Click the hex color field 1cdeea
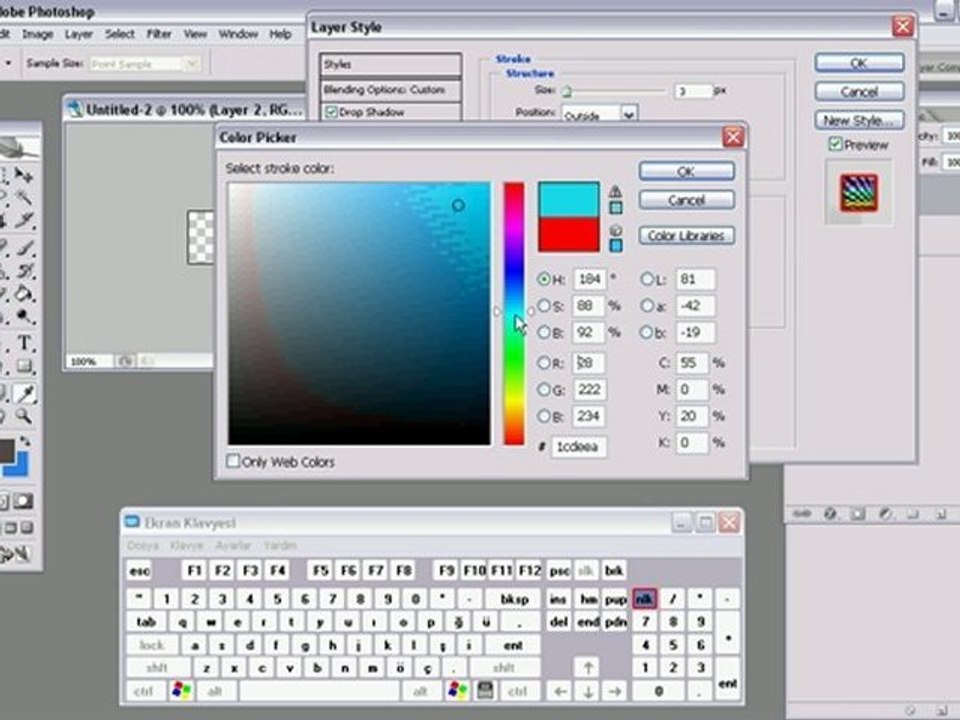 click(579, 446)
